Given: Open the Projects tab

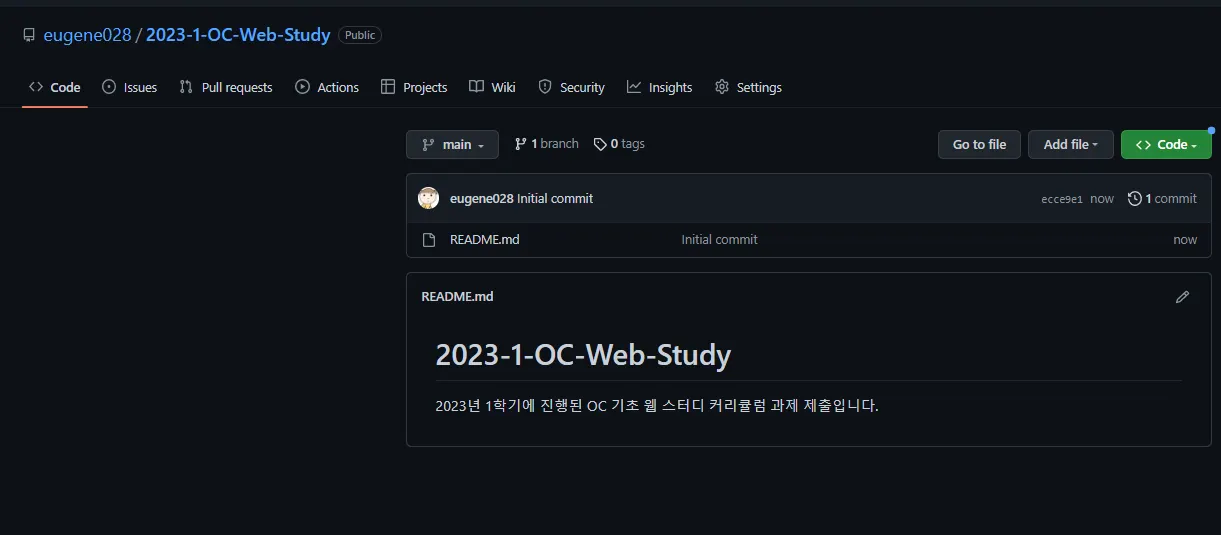Looking at the screenshot, I should (x=414, y=87).
